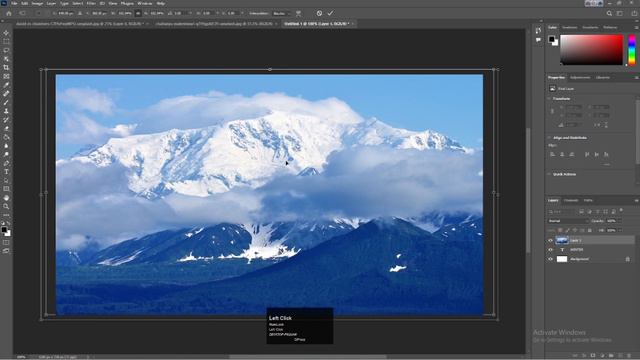
Task: Open the File menu
Action: (14, 3)
